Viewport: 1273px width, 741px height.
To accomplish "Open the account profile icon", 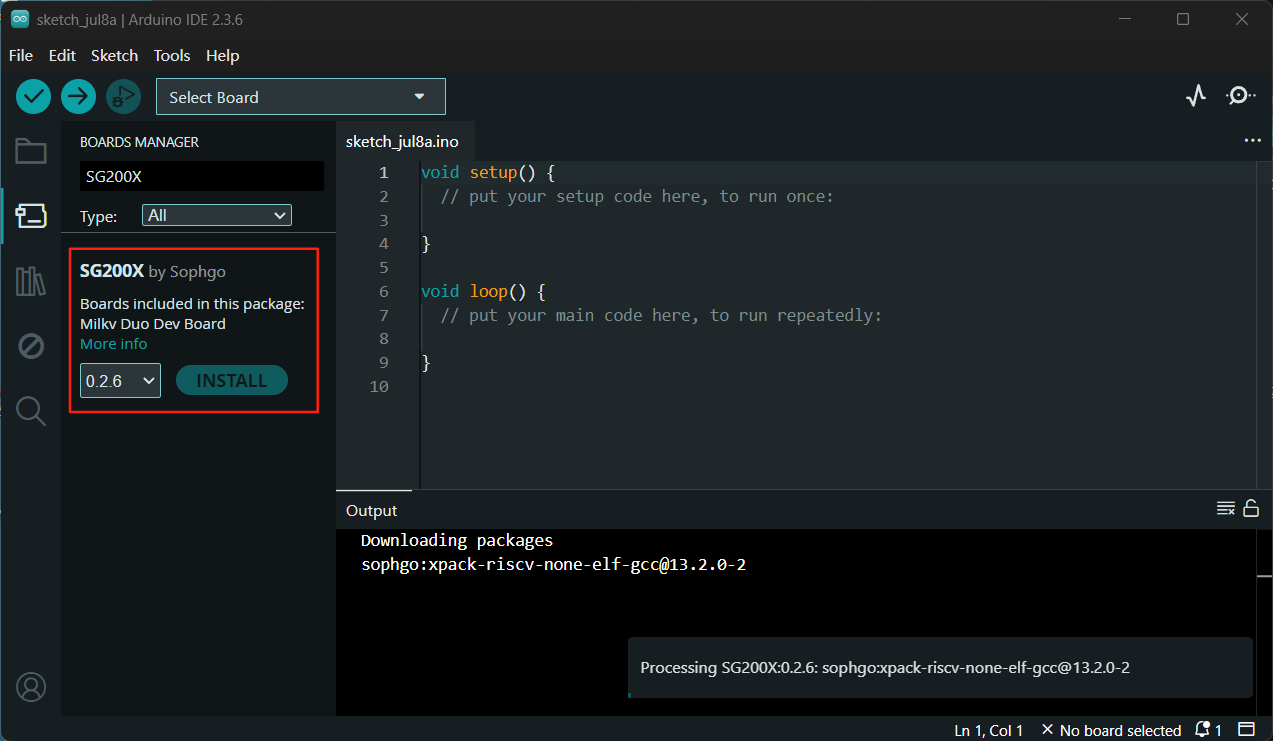I will click(31, 688).
